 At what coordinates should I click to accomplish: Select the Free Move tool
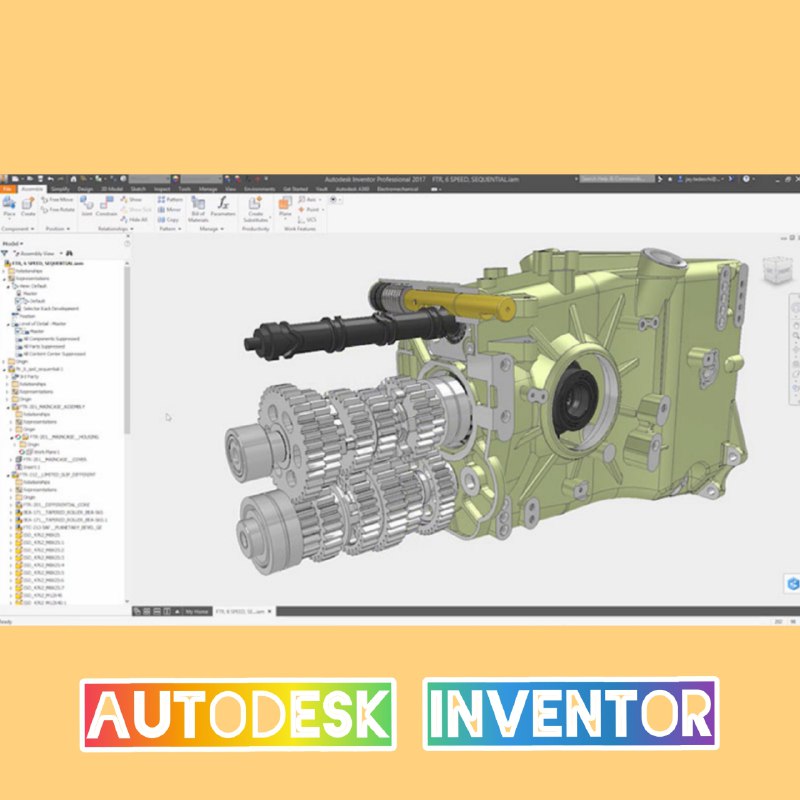pyautogui.click(x=57, y=199)
